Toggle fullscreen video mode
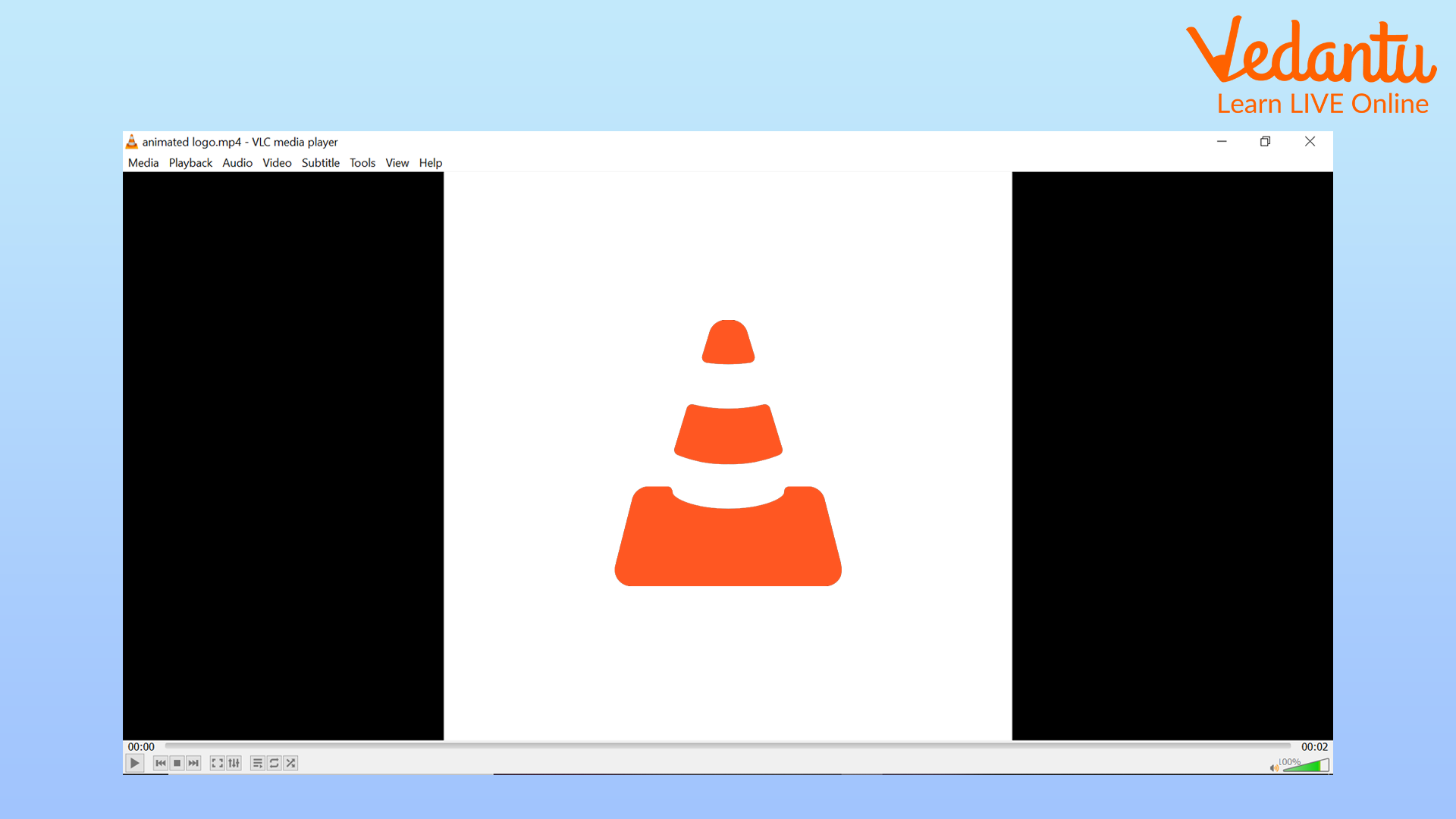Viewport: 1456px width, 819px height. pos(217,763)
